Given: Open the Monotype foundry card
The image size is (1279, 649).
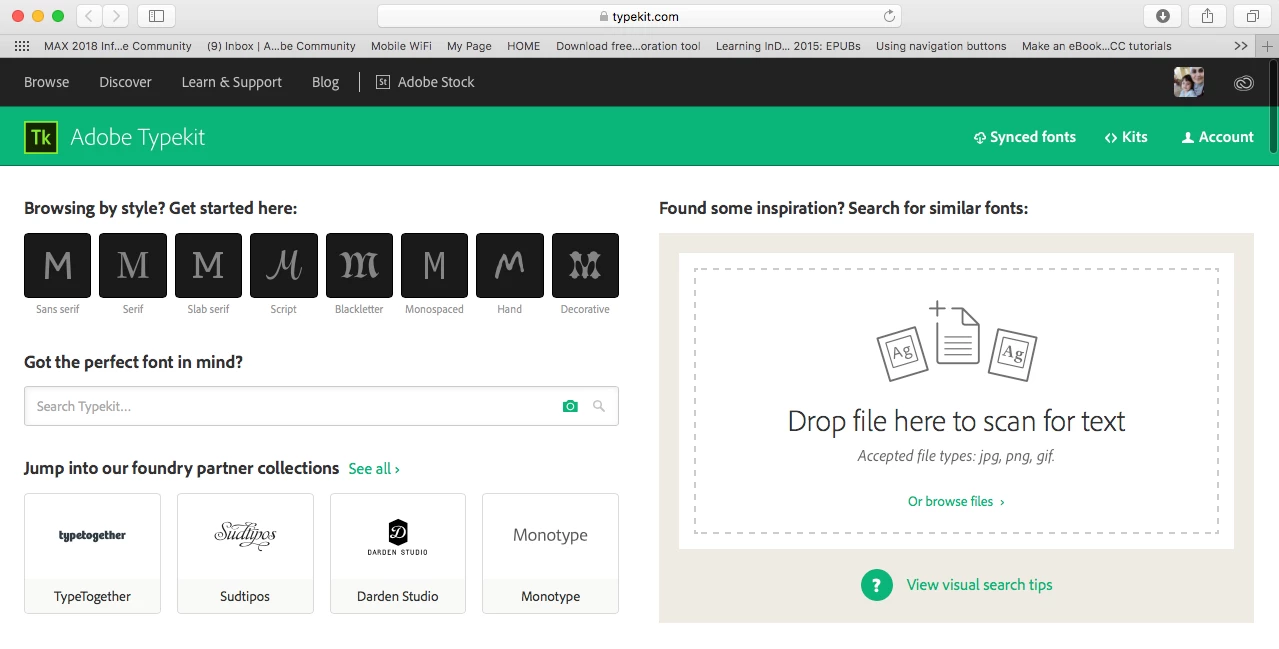Looking at the screenshot, I should pos(550,553).
